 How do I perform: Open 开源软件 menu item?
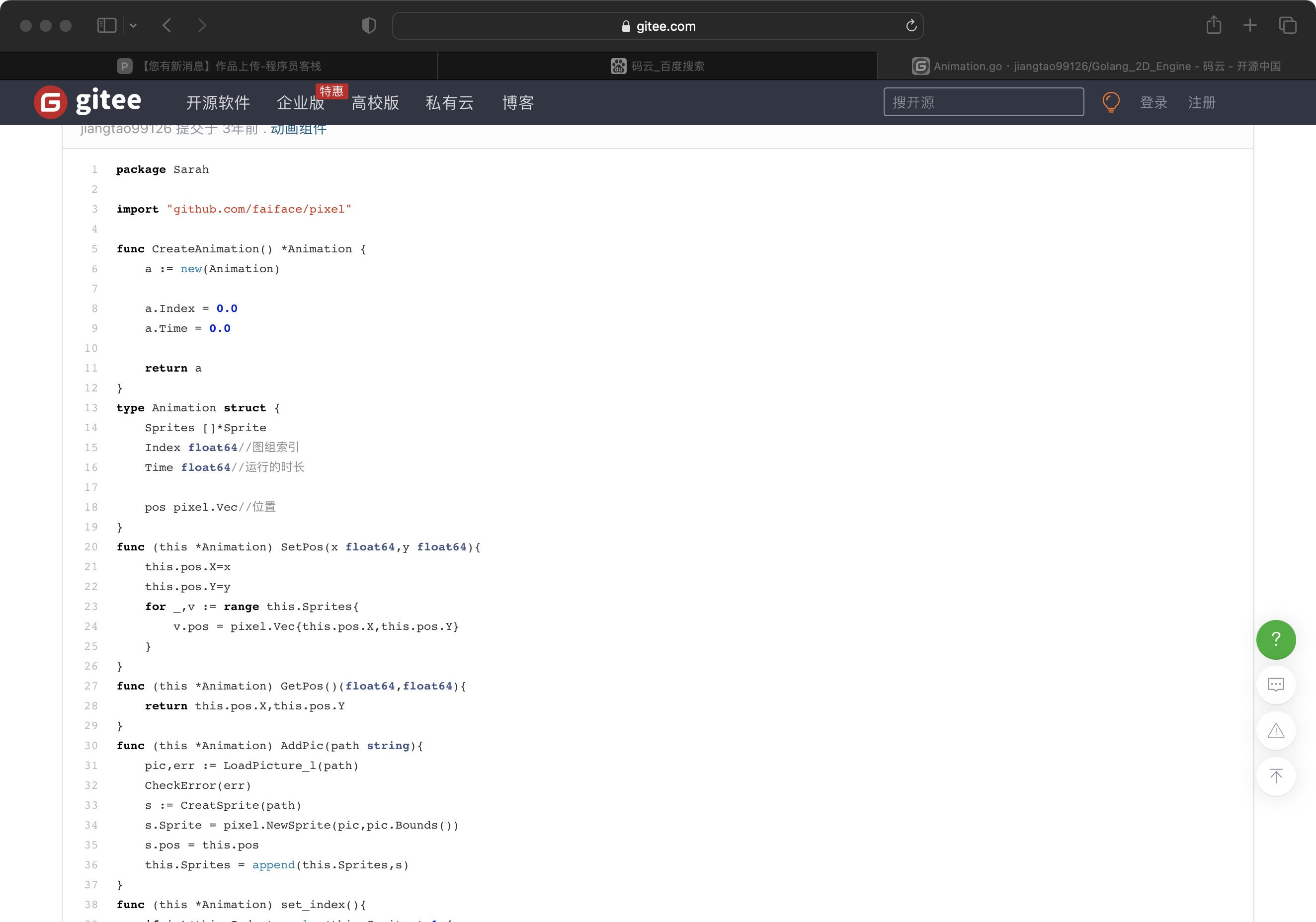click(x=218, y=102)
